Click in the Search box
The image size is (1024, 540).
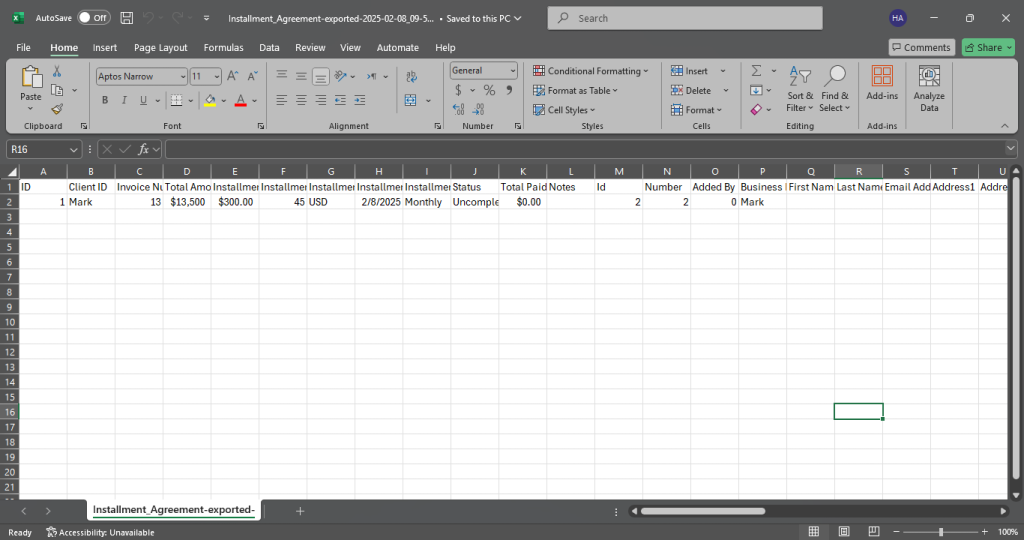coord(685,18)
